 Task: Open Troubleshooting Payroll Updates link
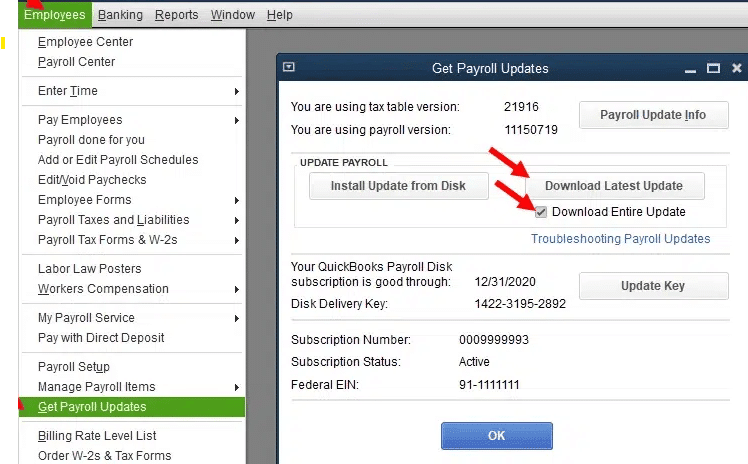621,239
